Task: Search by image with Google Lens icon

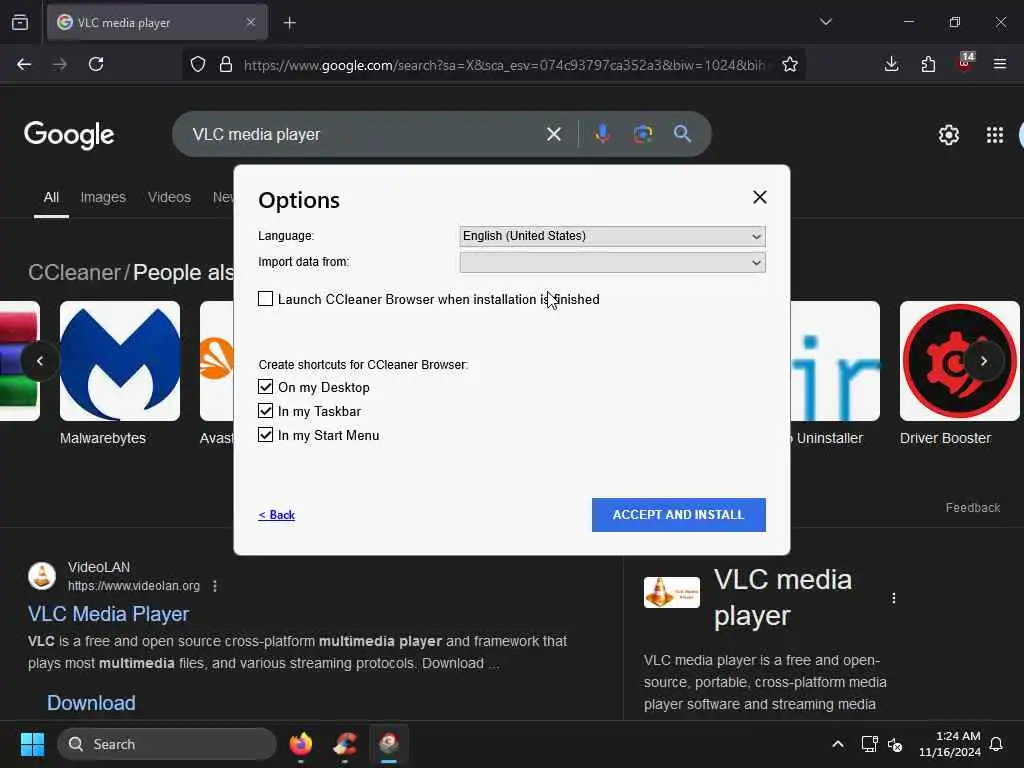Action: 643,134
